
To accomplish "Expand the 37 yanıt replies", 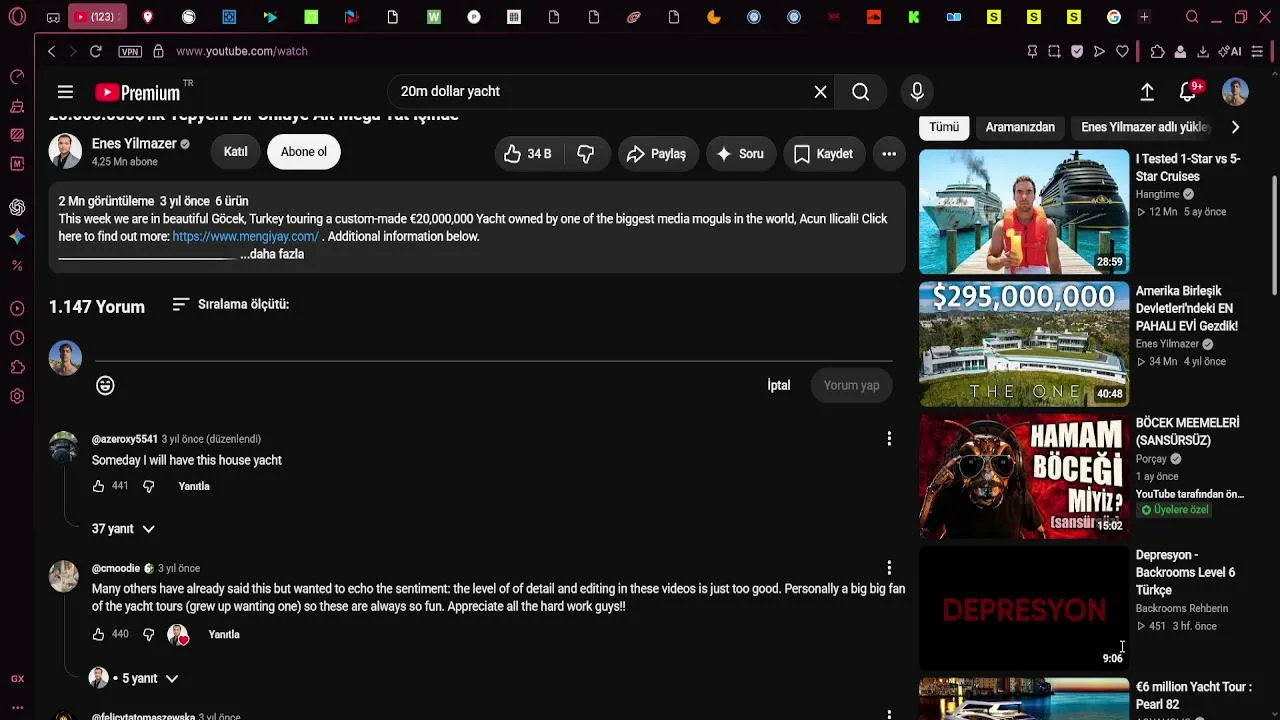I will (124, 528).
